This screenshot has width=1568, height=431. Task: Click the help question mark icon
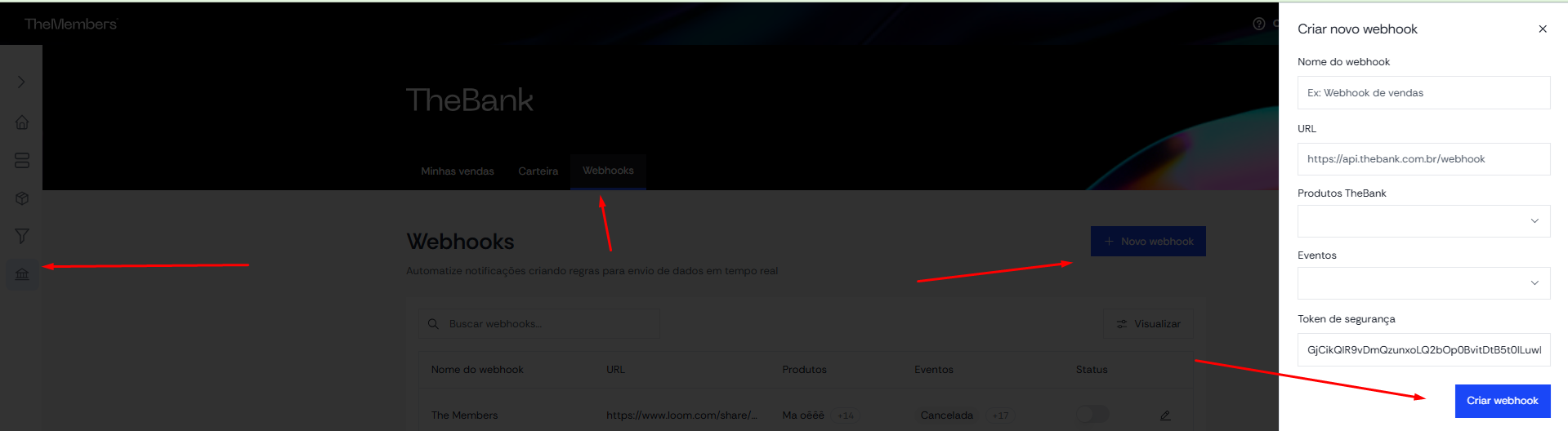(1259, 24)
